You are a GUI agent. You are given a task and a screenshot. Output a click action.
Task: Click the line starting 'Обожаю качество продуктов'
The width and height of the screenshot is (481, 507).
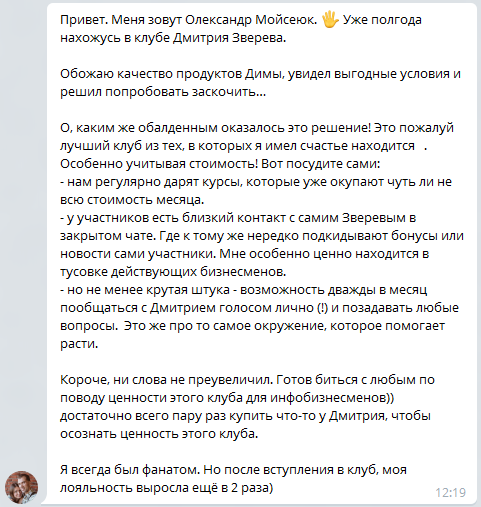tap(260, 74)
